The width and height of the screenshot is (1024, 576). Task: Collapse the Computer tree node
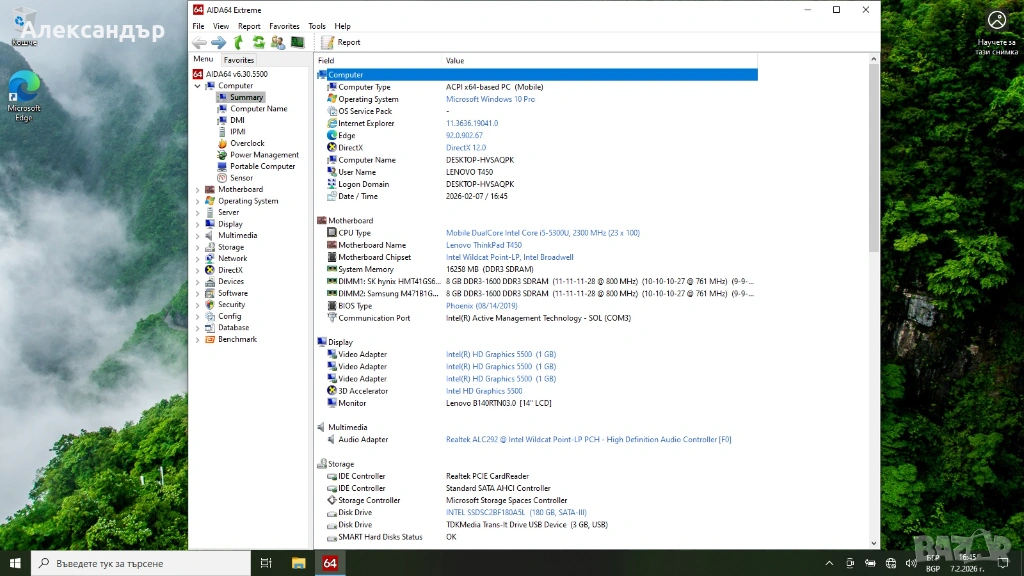point(197,86)
